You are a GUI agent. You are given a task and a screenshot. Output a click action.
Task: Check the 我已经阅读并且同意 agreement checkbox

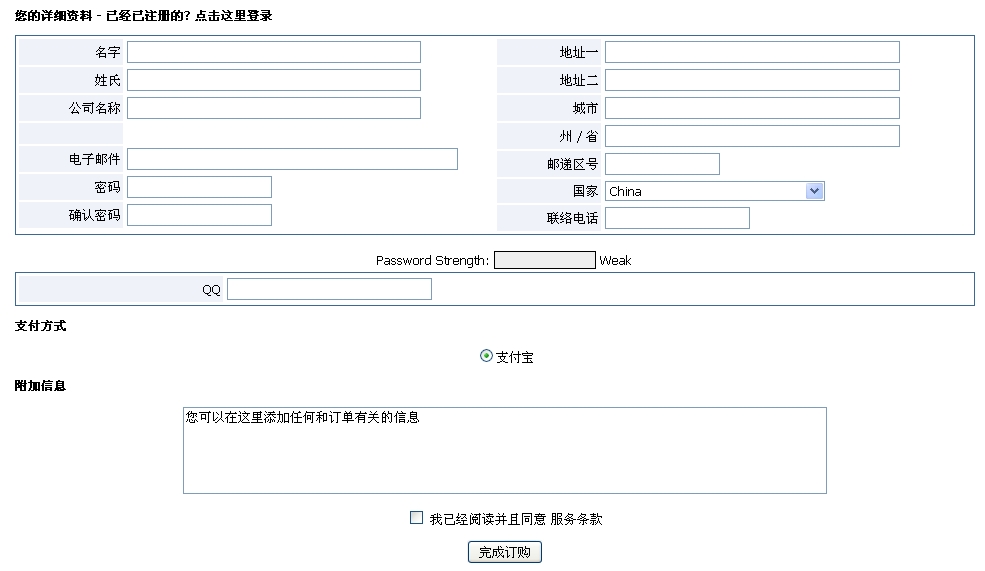pos(417,518)
